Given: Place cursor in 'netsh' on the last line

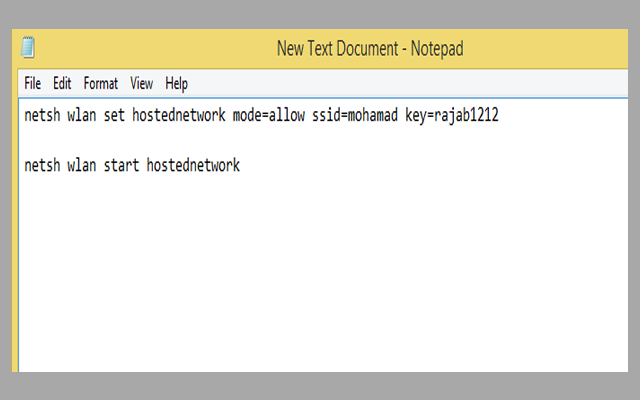Looking at the screenshot, I should [42, 165].
